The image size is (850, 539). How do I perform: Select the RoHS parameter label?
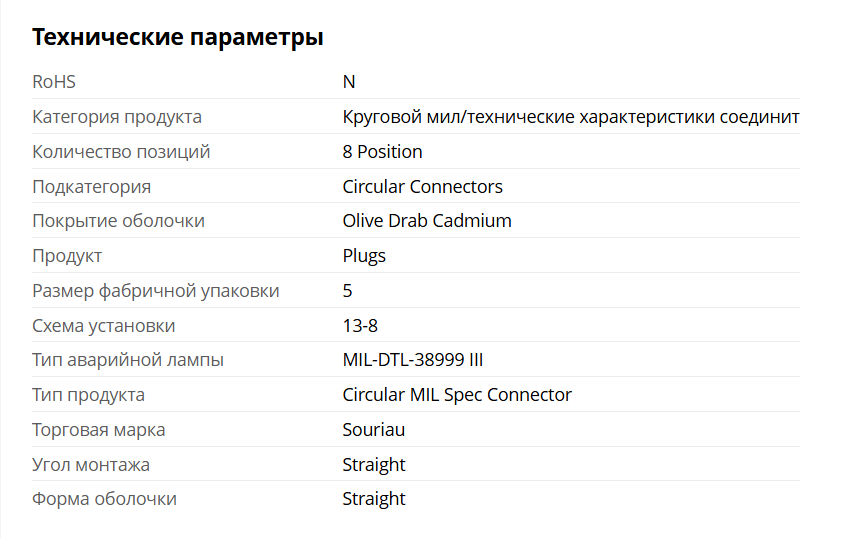(x=54, y=82)
